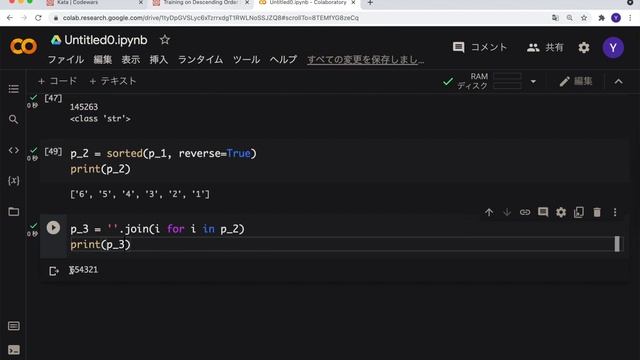Open the runtime connection dropdown arrow
This screenshot has width=640, height=360.
tap(533, 82)
